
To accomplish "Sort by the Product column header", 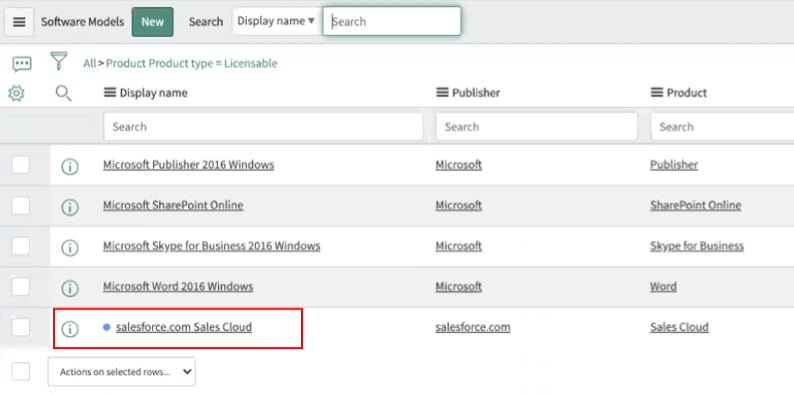I will coord(687,93).
